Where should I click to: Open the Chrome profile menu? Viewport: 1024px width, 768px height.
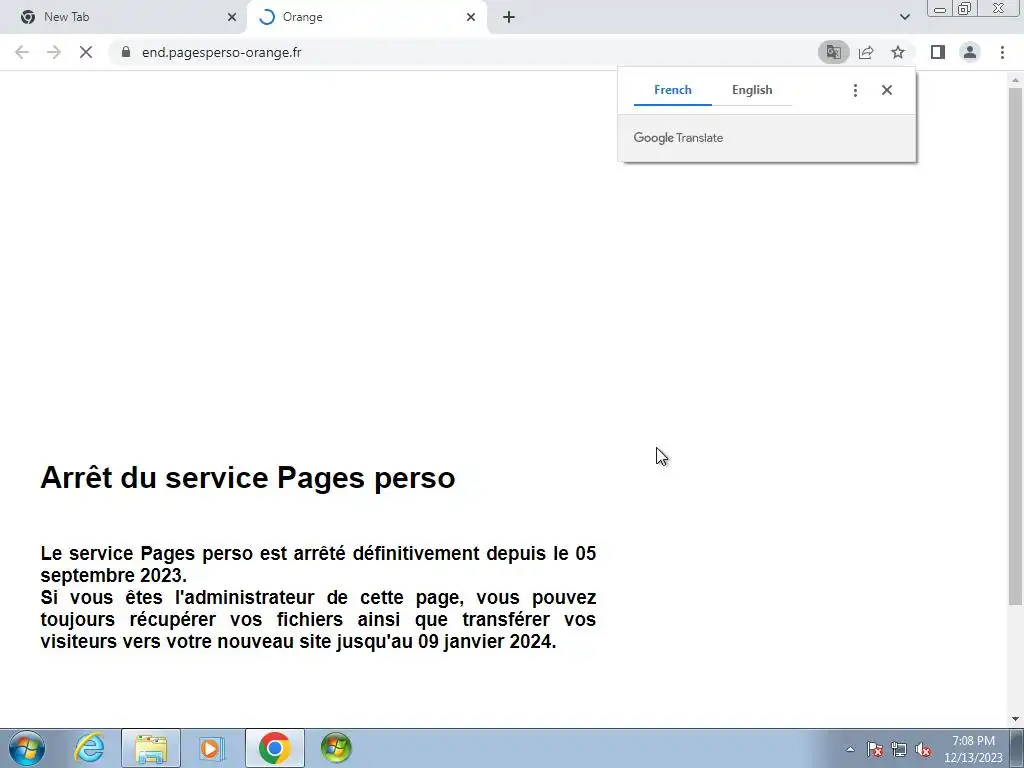pyautogui.click(x=970, y=52)
